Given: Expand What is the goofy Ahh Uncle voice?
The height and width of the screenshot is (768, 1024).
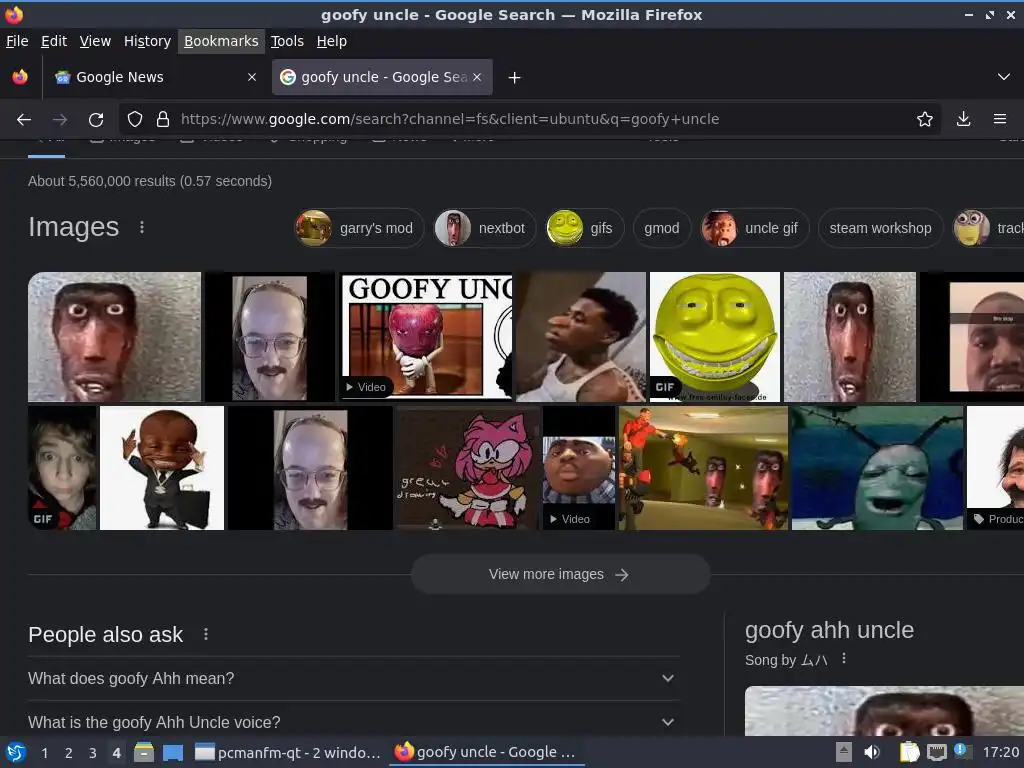Looking at the screenshot, I should point(353,722).
